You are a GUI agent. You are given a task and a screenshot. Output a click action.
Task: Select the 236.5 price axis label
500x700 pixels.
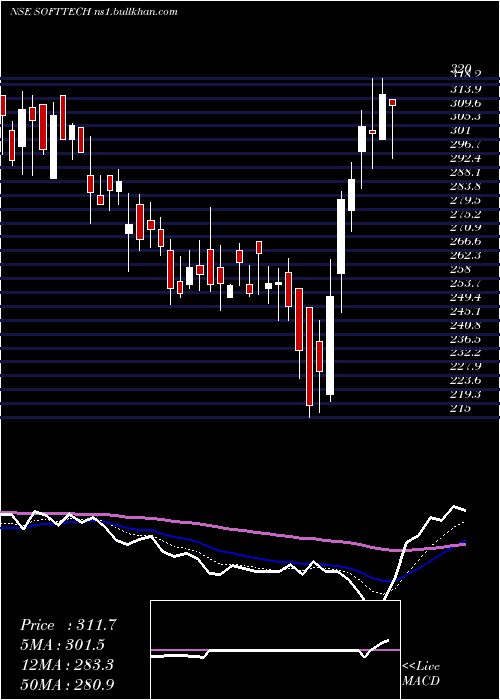tap(467, 339)
